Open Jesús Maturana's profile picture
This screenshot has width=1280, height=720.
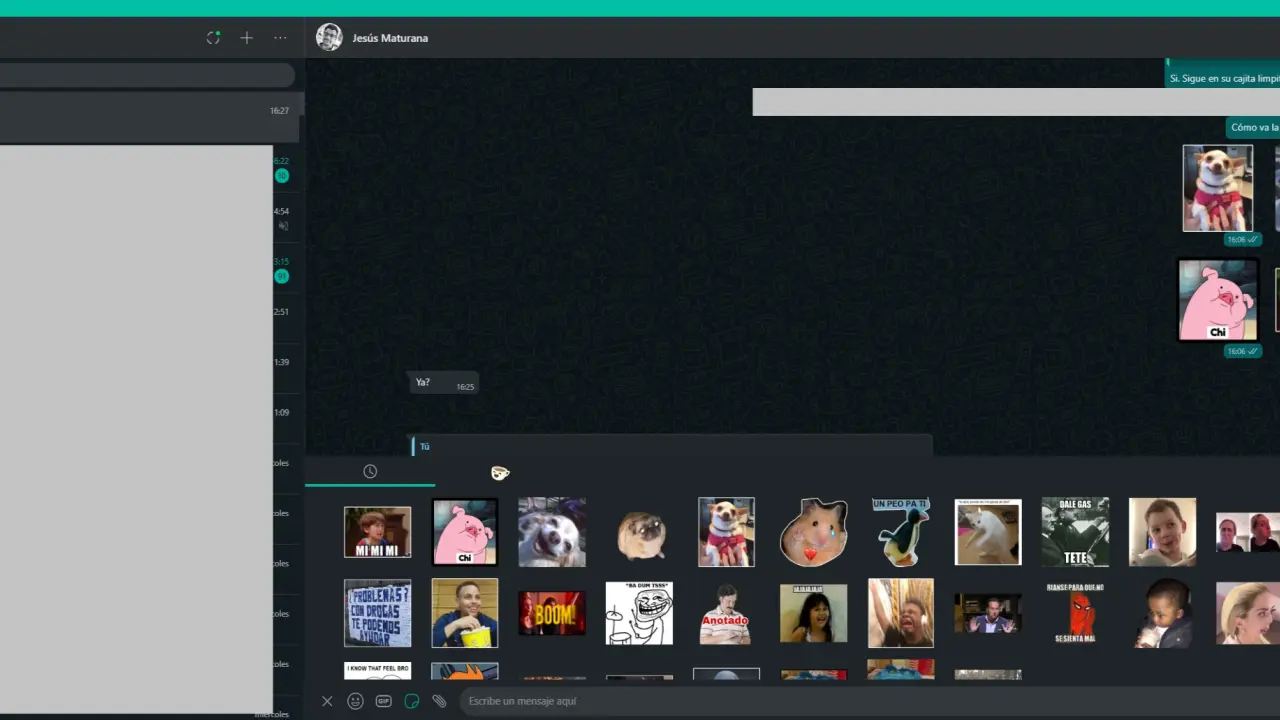pos(329,38)
